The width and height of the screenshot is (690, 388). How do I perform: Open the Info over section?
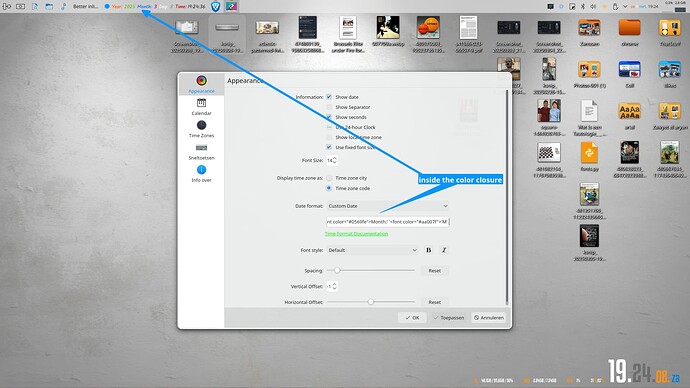tap(201, 174)
